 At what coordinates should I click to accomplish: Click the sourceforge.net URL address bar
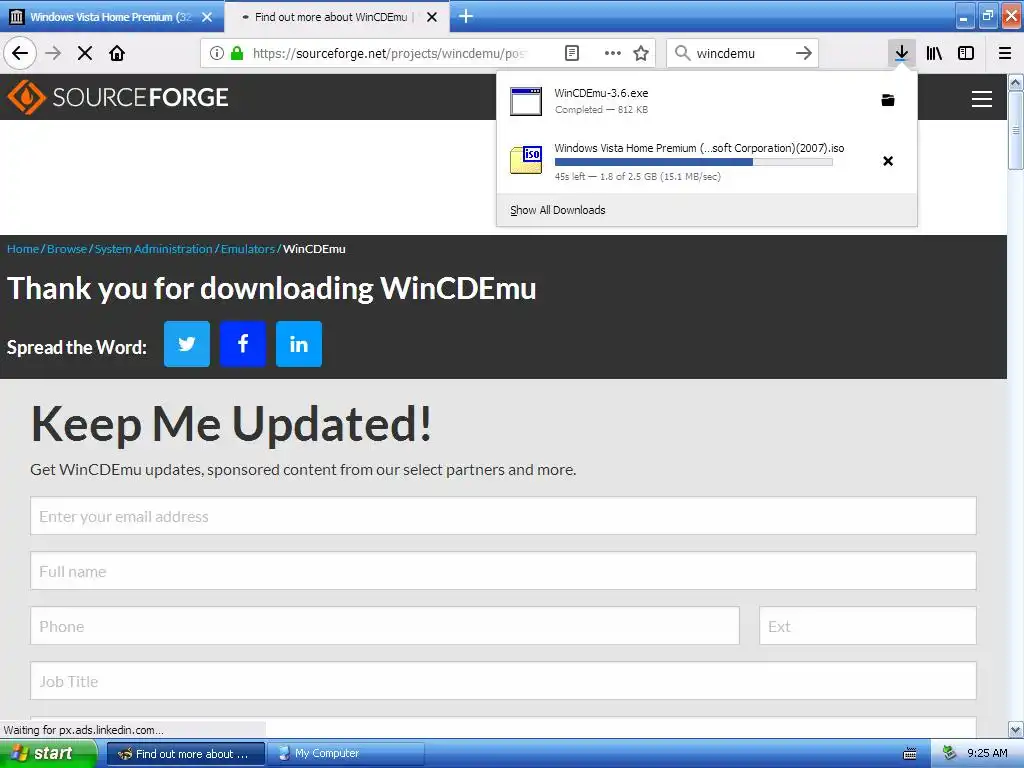[389, 53]
